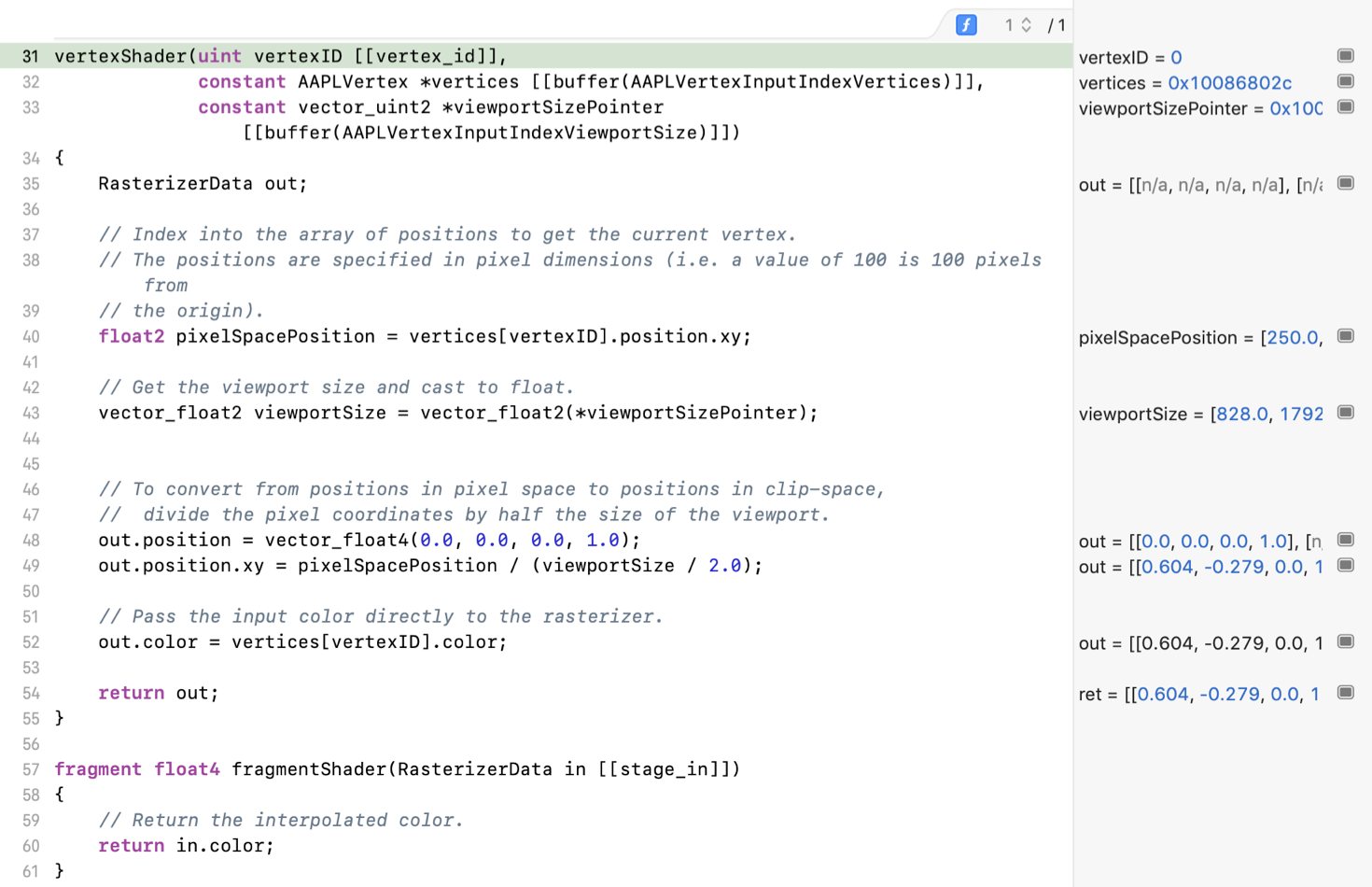Show value popup icon for ret row
The height and width of the screenshot is (887, 1372).
click(x=1345, y=693)
